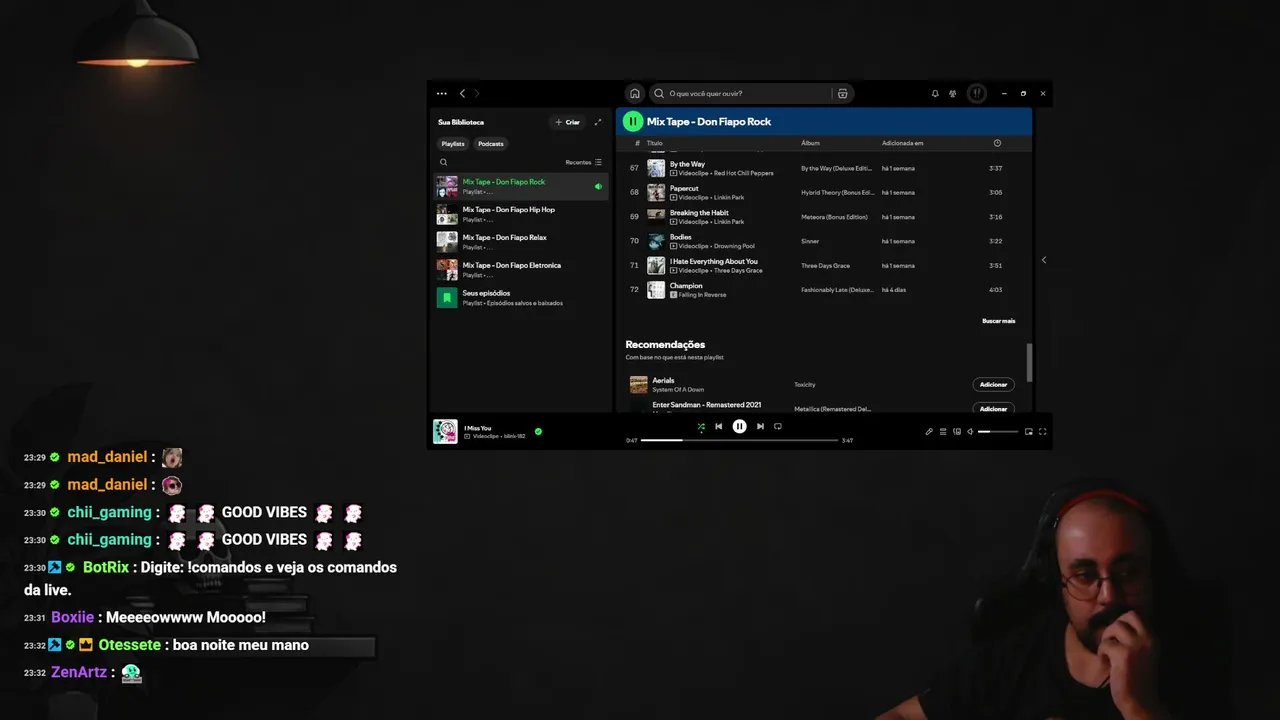
Task: Select the Breaking the Habit track
Action: point(823,217)
